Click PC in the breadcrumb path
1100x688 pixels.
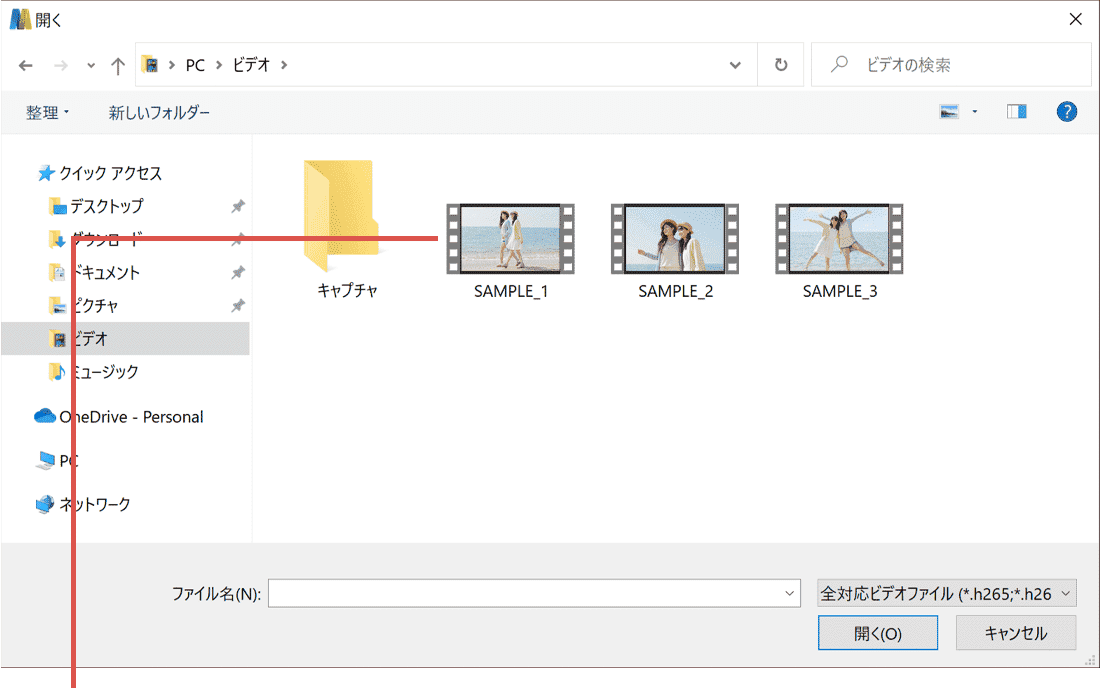click(x=194, y=64)
